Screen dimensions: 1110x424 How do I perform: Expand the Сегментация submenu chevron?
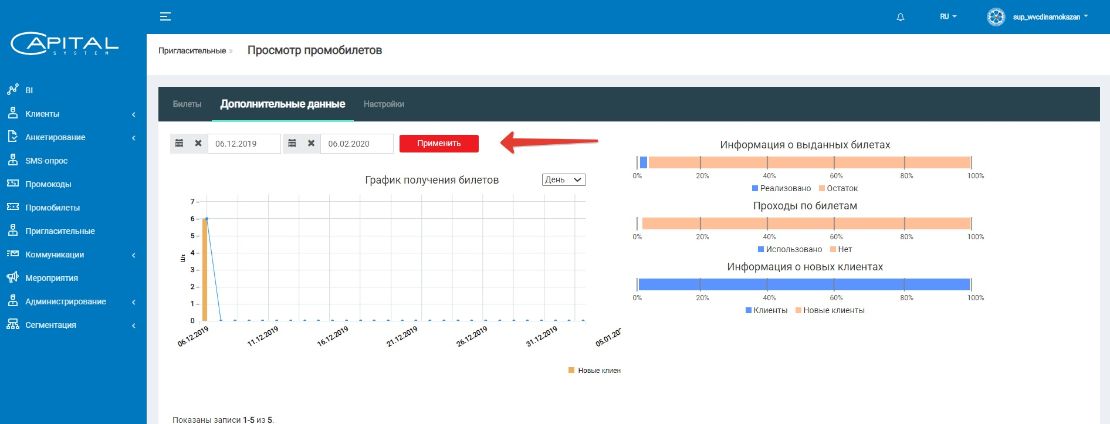134,326
